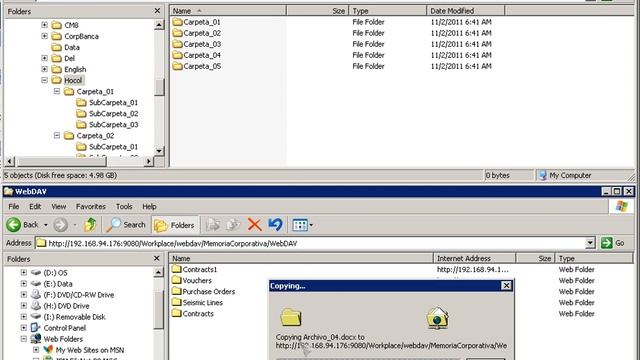The width and height of the screenshot is (640, 360).
Task: Click upper tree scrollbar down arrow
Action: click(x=159, y=151)
